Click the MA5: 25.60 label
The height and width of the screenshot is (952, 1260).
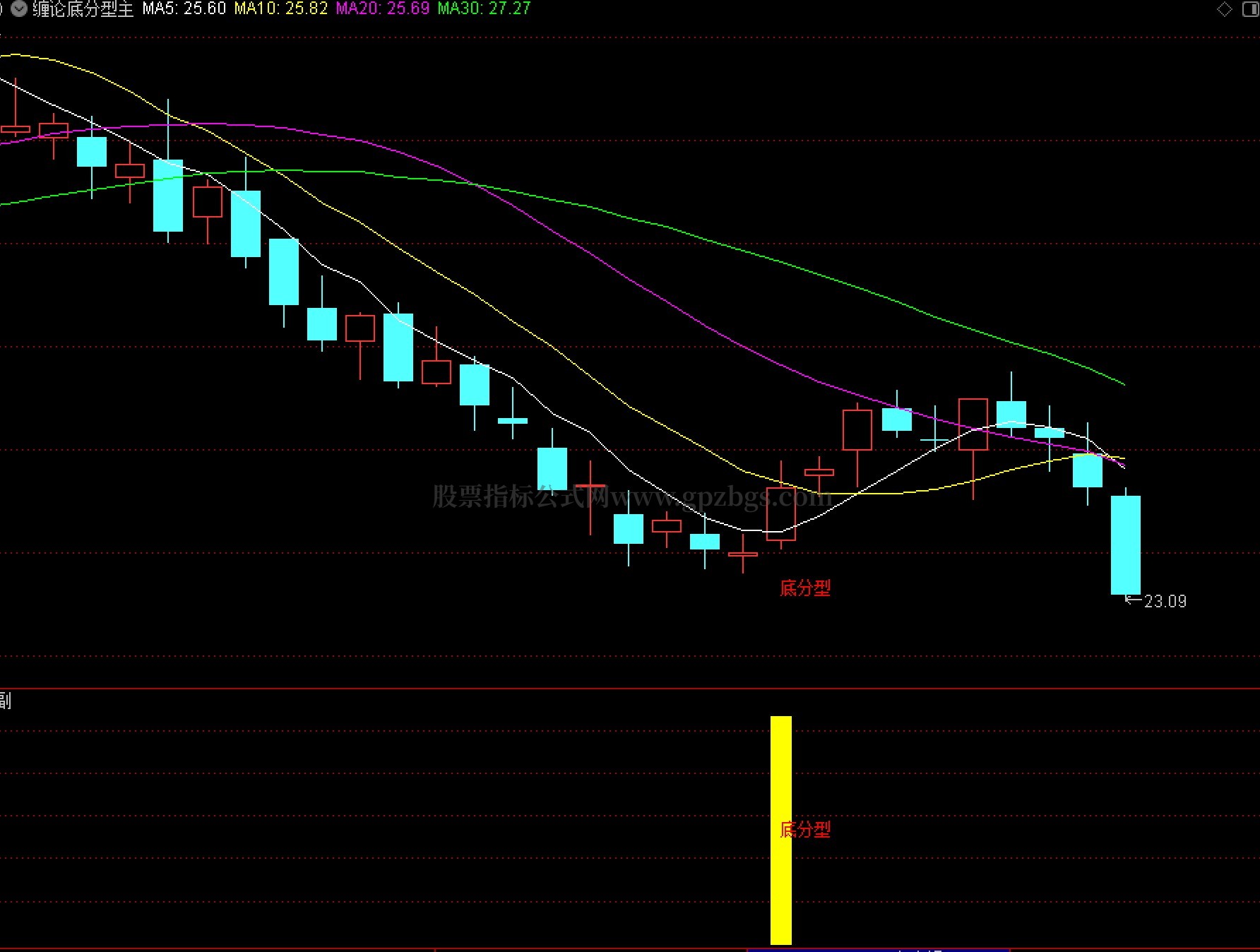click(x=184, y=8)
